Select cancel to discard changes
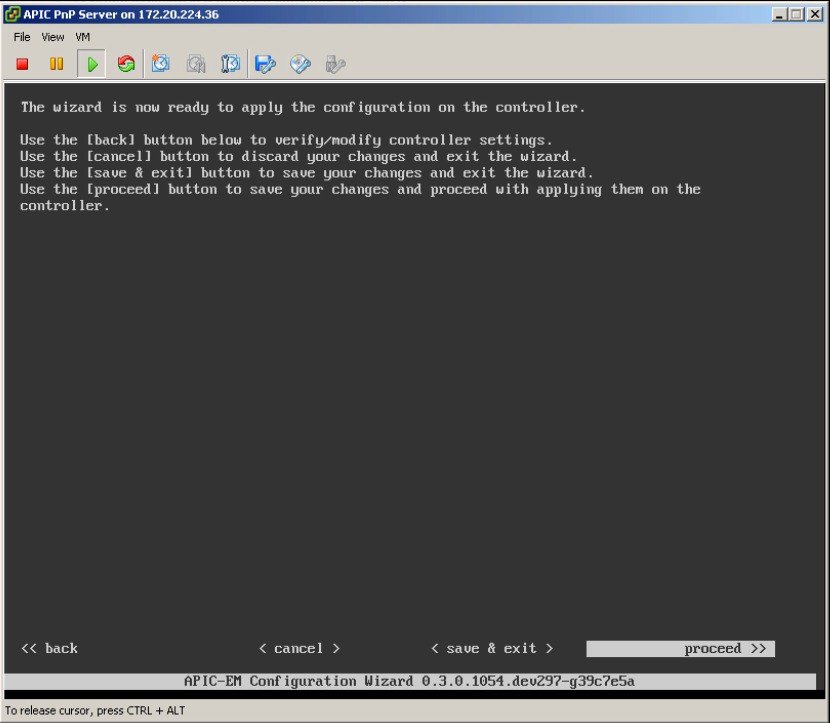Screen dimensions: 830x723 click(299, 648)
